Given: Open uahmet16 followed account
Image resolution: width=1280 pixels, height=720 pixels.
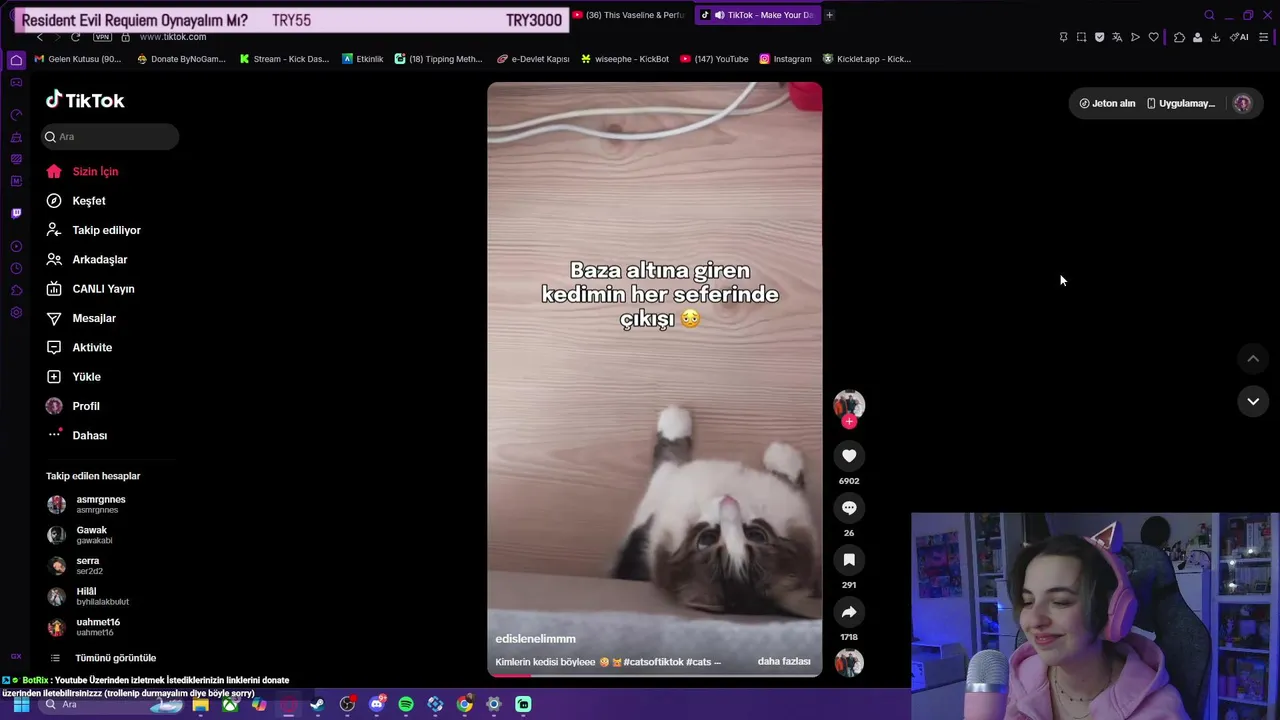Looking at the screenshot, I should point(84,627).
